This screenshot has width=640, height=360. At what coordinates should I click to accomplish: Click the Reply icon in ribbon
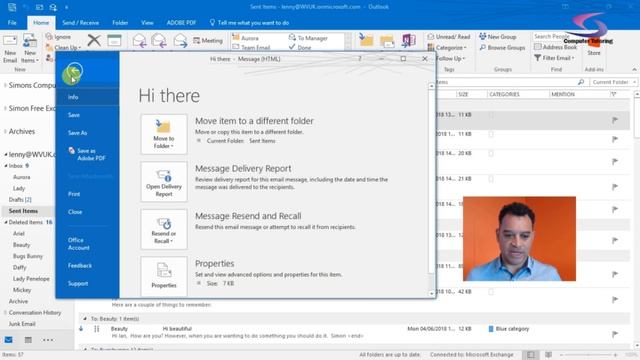140,41
